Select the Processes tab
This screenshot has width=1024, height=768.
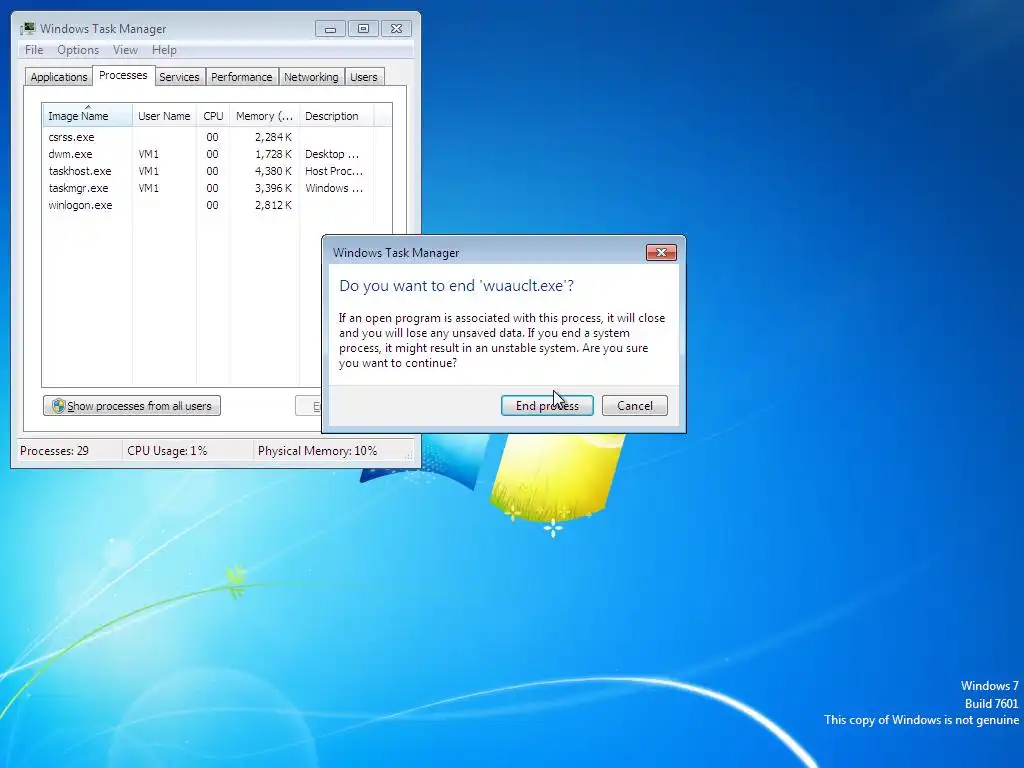123,75
